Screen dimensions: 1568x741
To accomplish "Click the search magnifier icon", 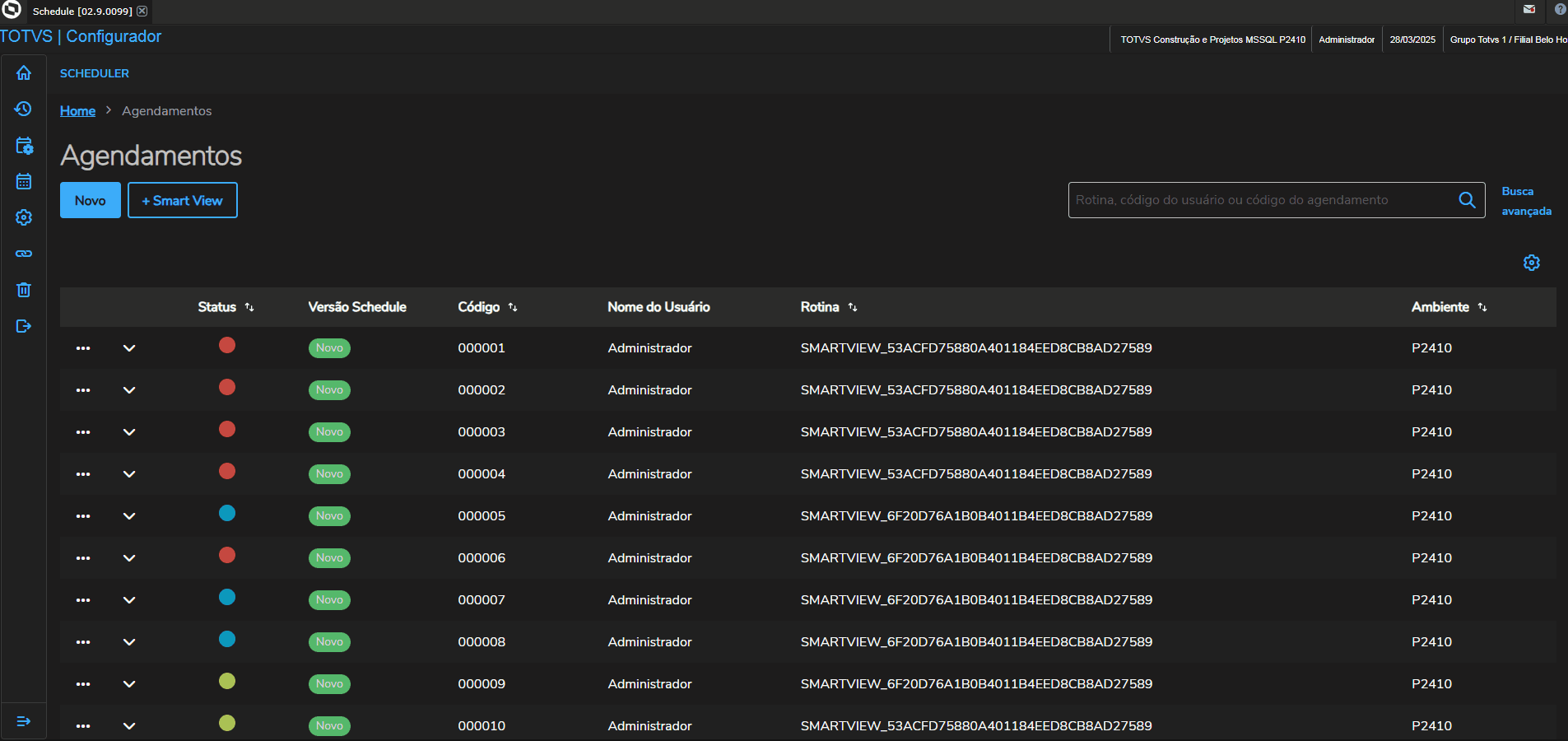I will (1467, 200).
